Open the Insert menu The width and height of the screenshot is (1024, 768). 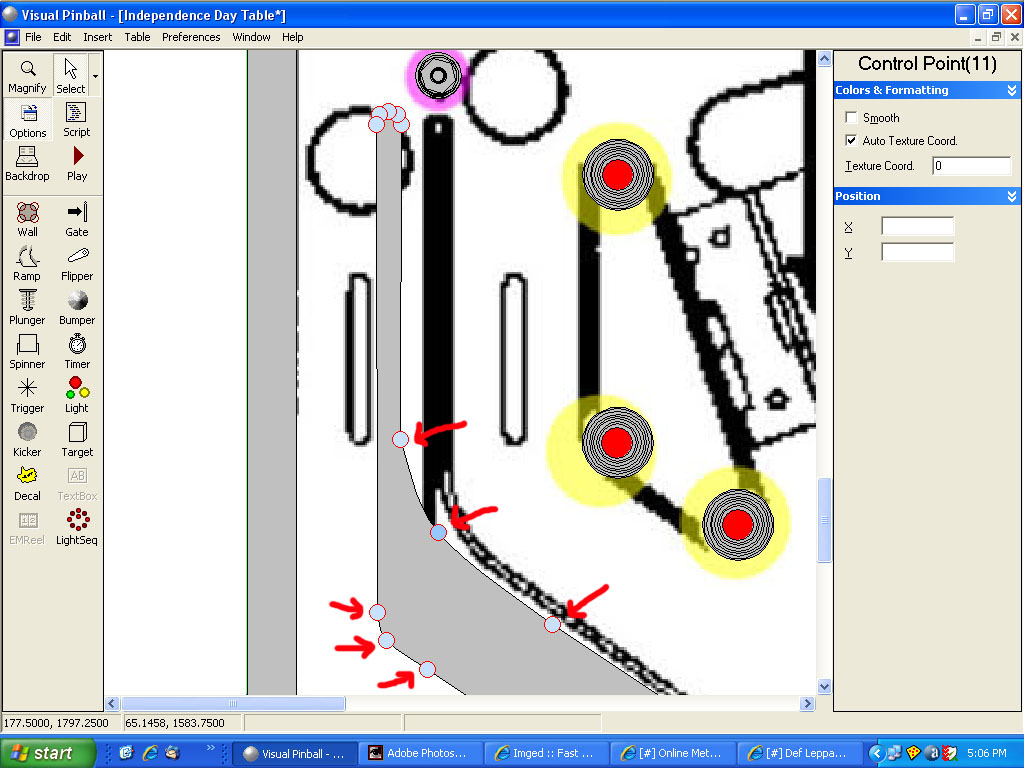[98, 37]
